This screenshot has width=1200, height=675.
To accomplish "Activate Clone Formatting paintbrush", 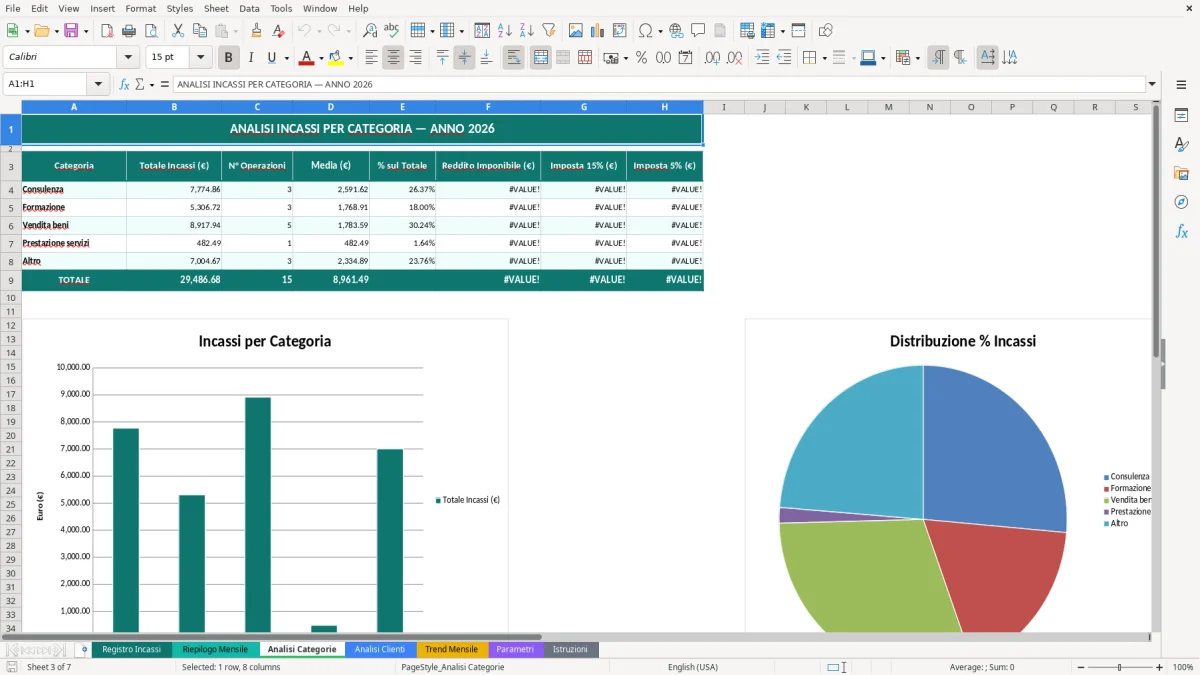I will (x=257, y=31).
